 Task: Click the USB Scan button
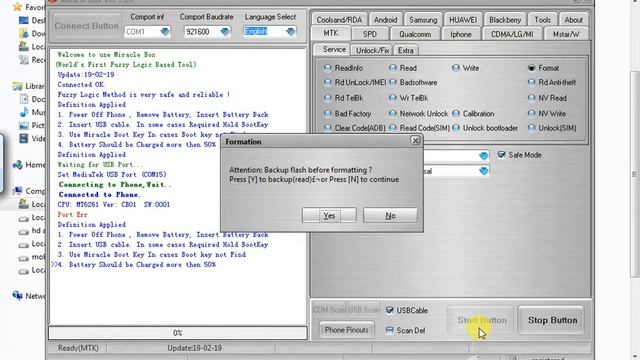point(364,310)
